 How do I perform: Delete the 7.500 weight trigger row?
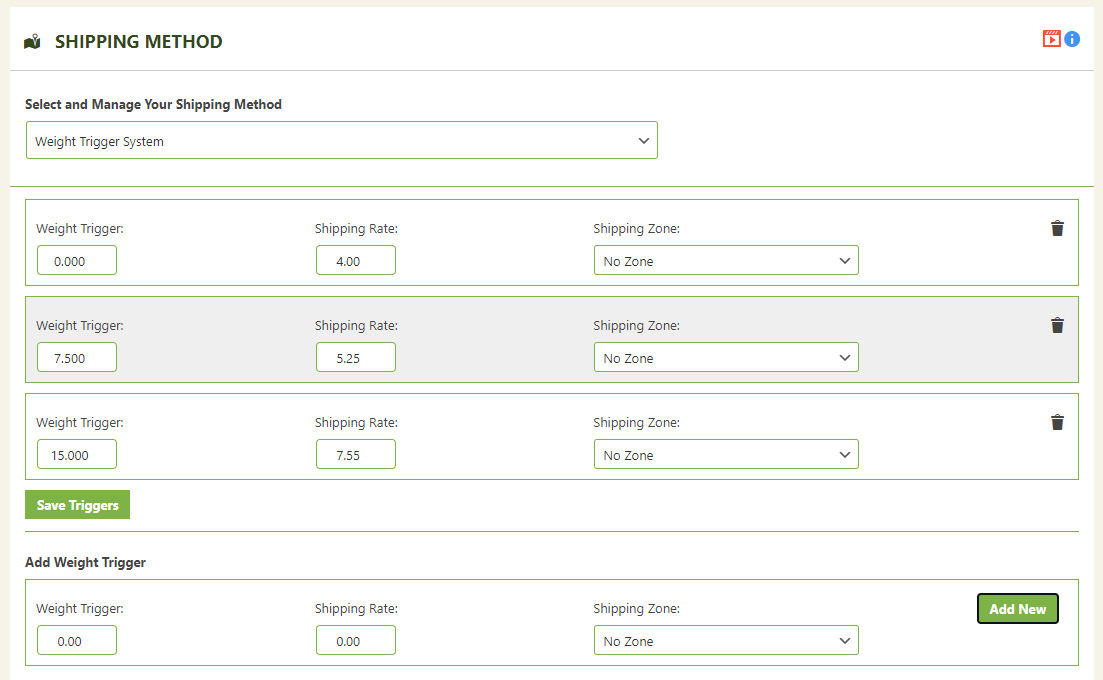point(1057,325)
